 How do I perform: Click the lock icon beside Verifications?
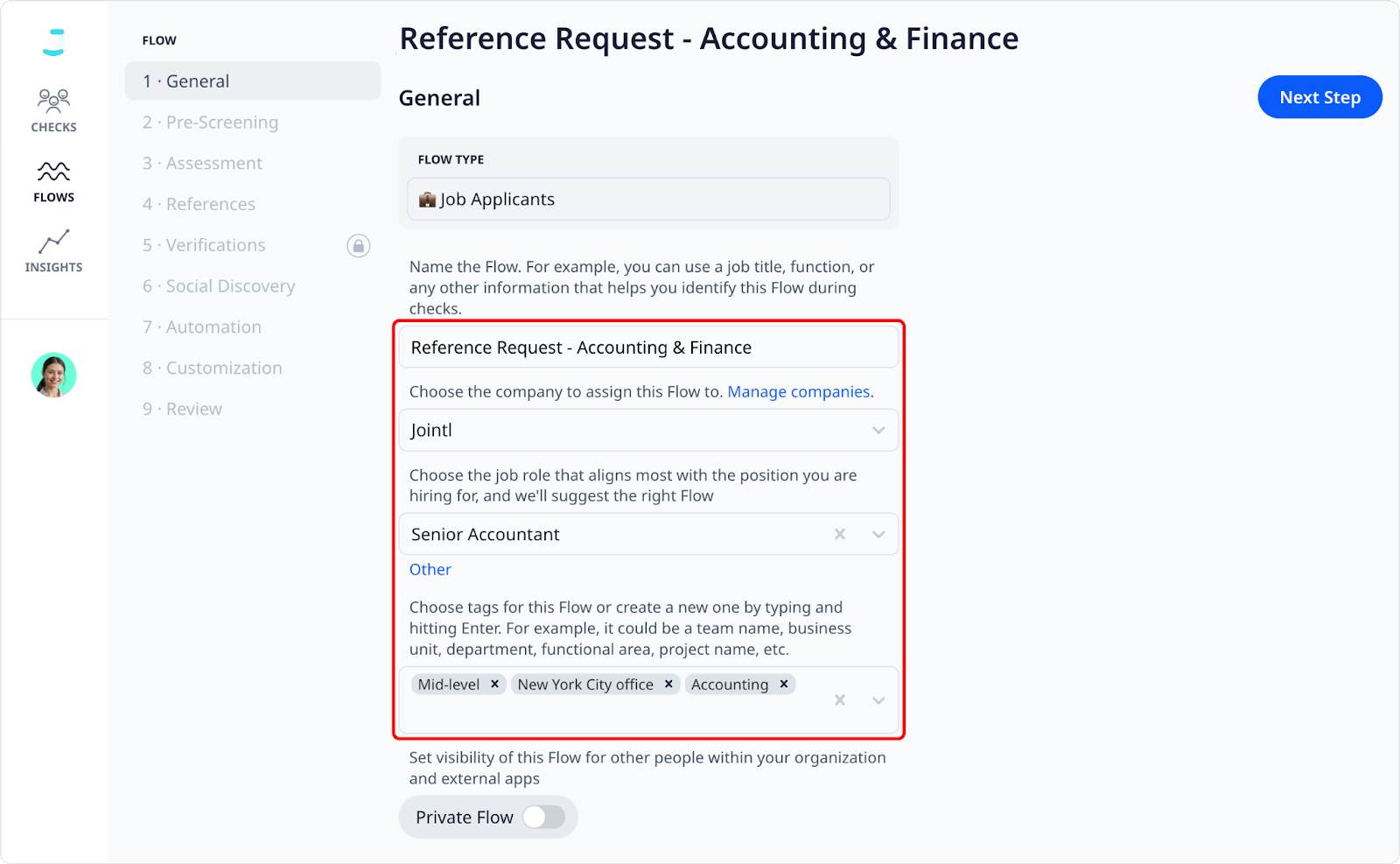click(359, 246)
